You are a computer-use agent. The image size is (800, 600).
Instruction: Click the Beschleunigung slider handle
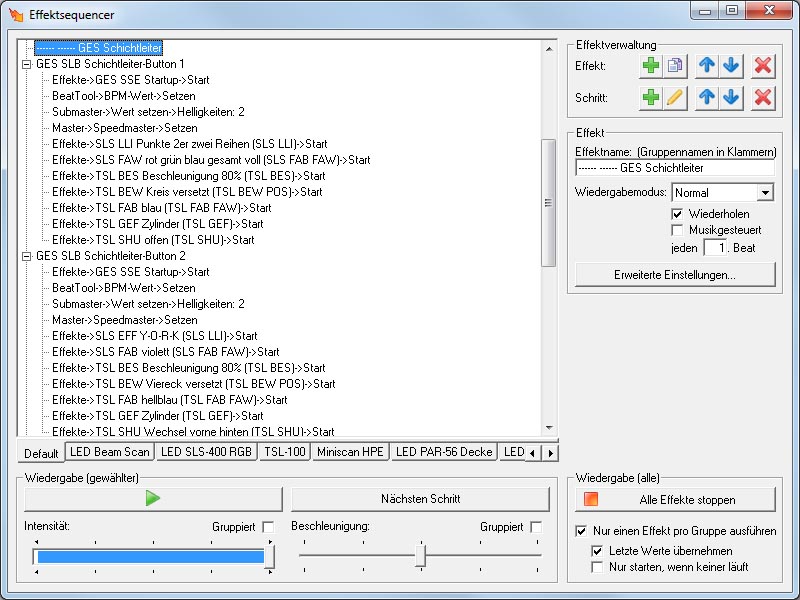coord(421,555)
